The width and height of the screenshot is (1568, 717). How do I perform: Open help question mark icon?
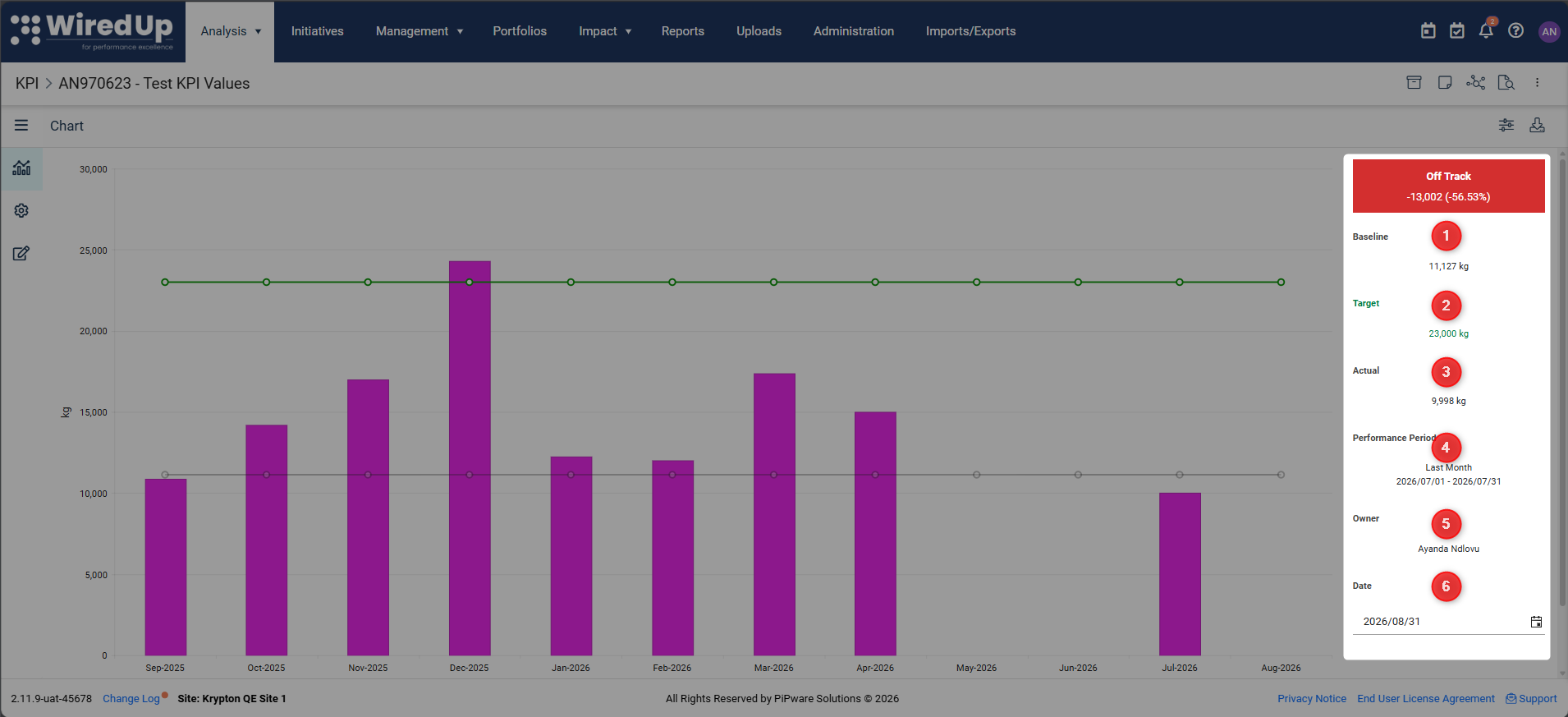pyautogui.click(x=1516, y=31)
